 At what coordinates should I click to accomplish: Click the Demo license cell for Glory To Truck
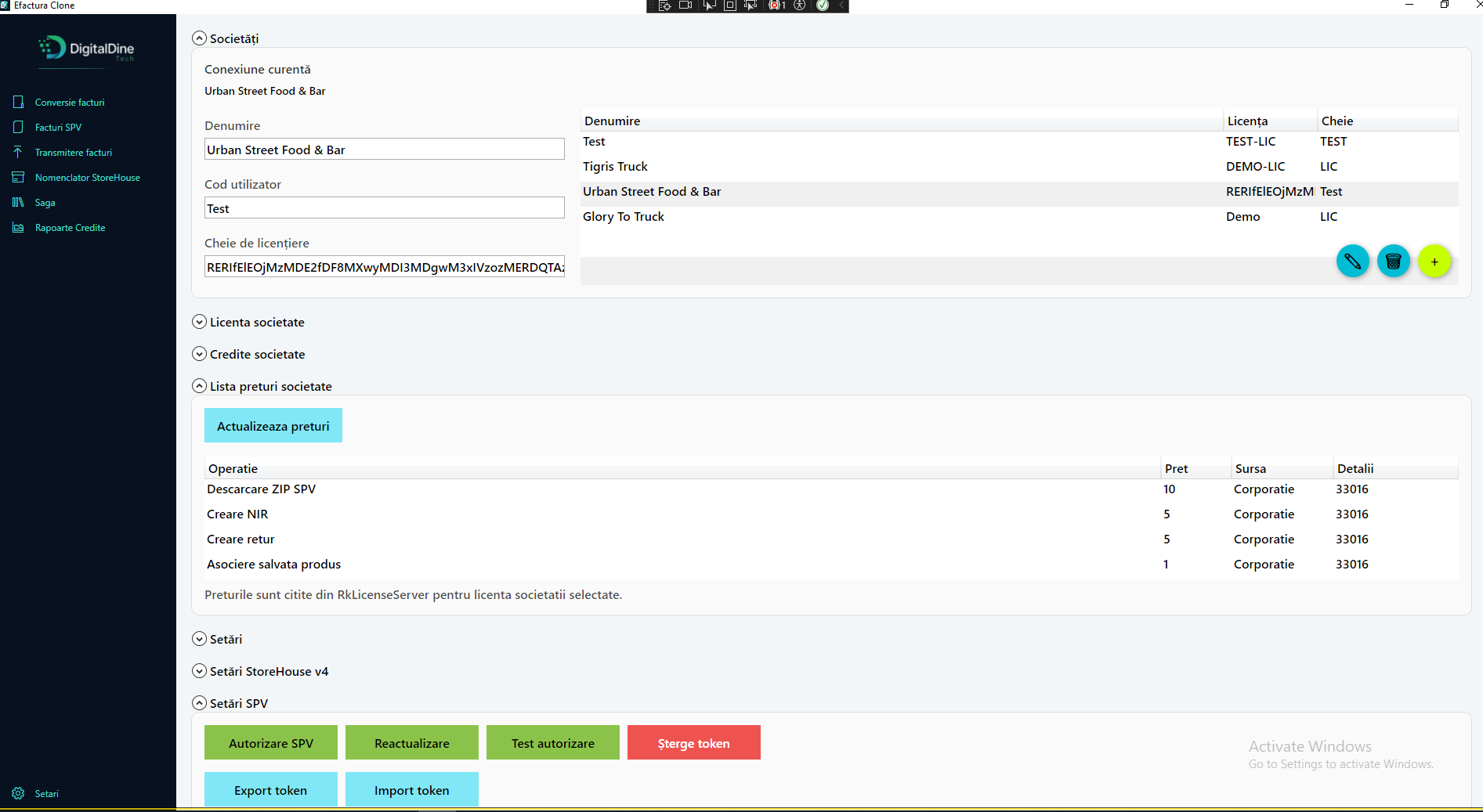[1243, 217]
